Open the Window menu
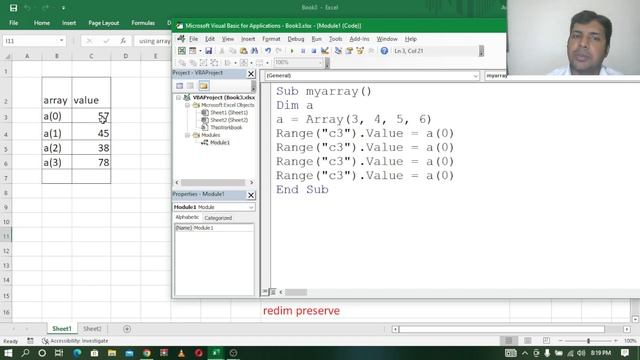The image size is (640, 360). click(x=387, y=39)
